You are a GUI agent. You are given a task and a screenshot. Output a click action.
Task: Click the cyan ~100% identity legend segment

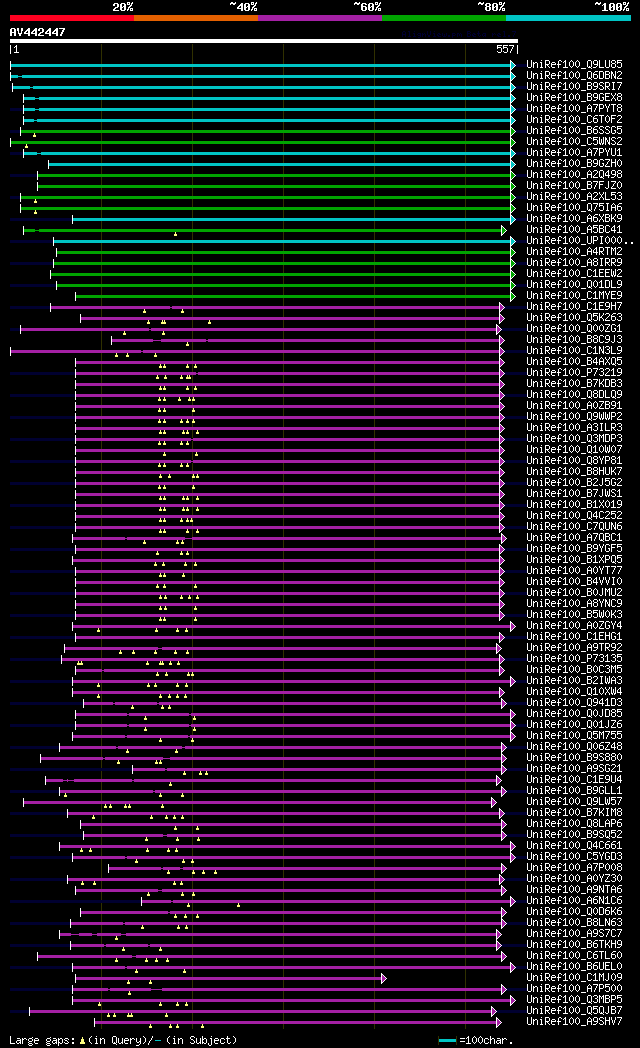point(568,18)
